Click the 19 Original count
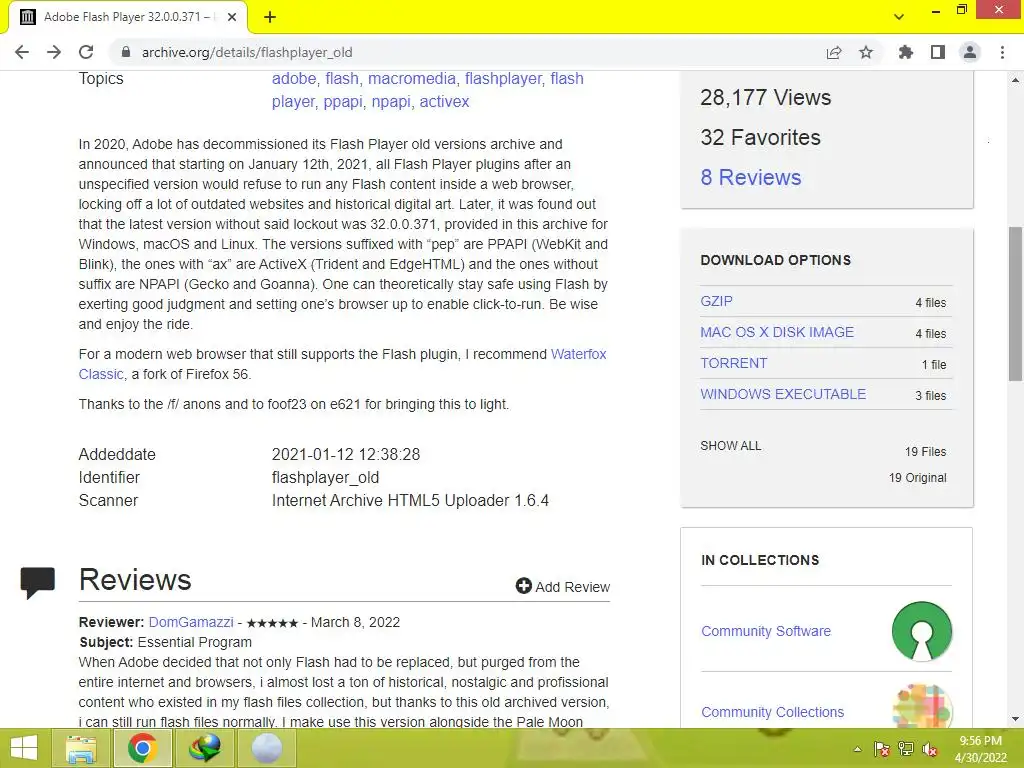The height and width of the screenshot is (768, 1024). pyautogui.click(x=917, y=477)
